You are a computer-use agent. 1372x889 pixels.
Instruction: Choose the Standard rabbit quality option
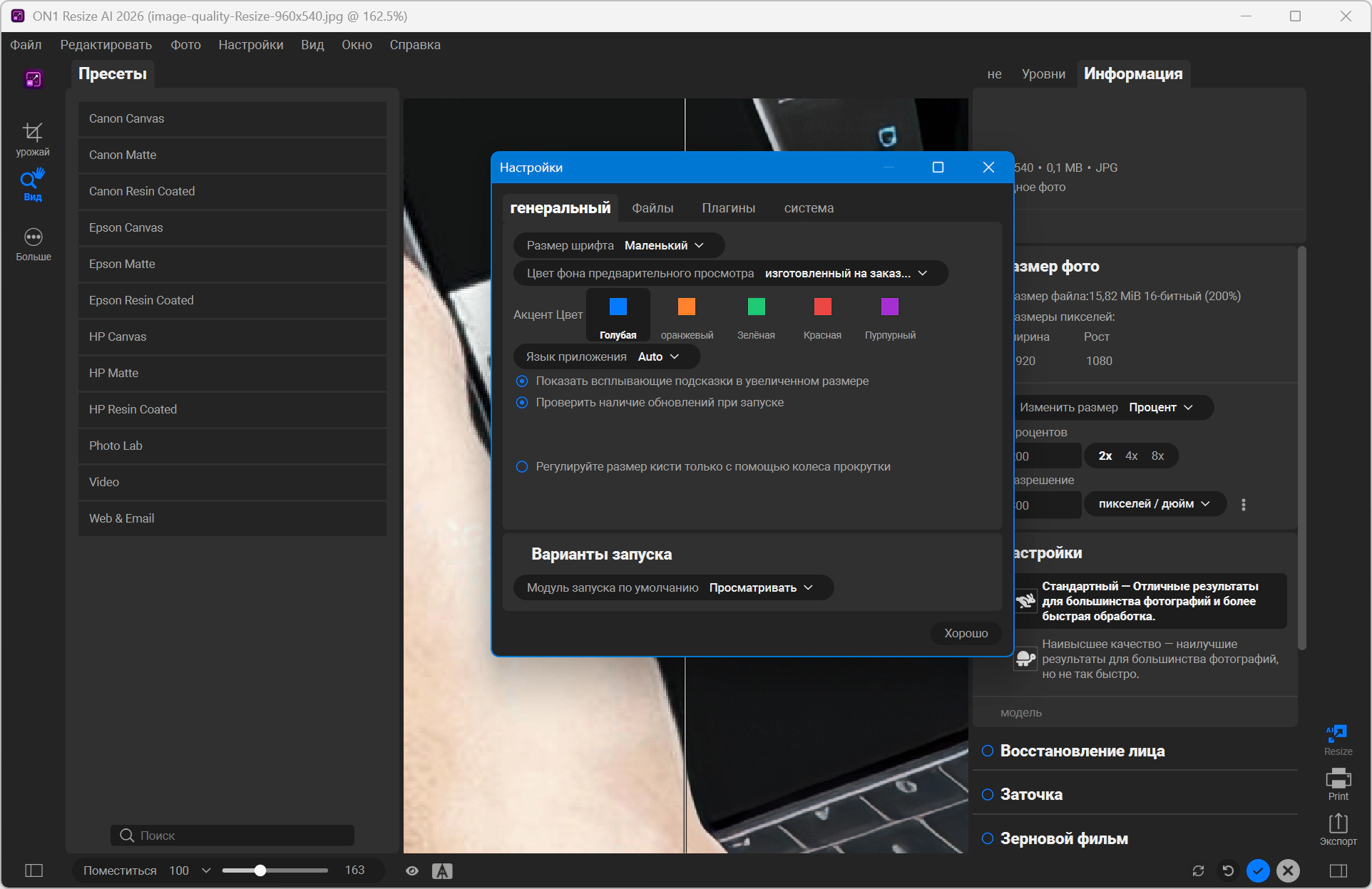coord(1150,601)
